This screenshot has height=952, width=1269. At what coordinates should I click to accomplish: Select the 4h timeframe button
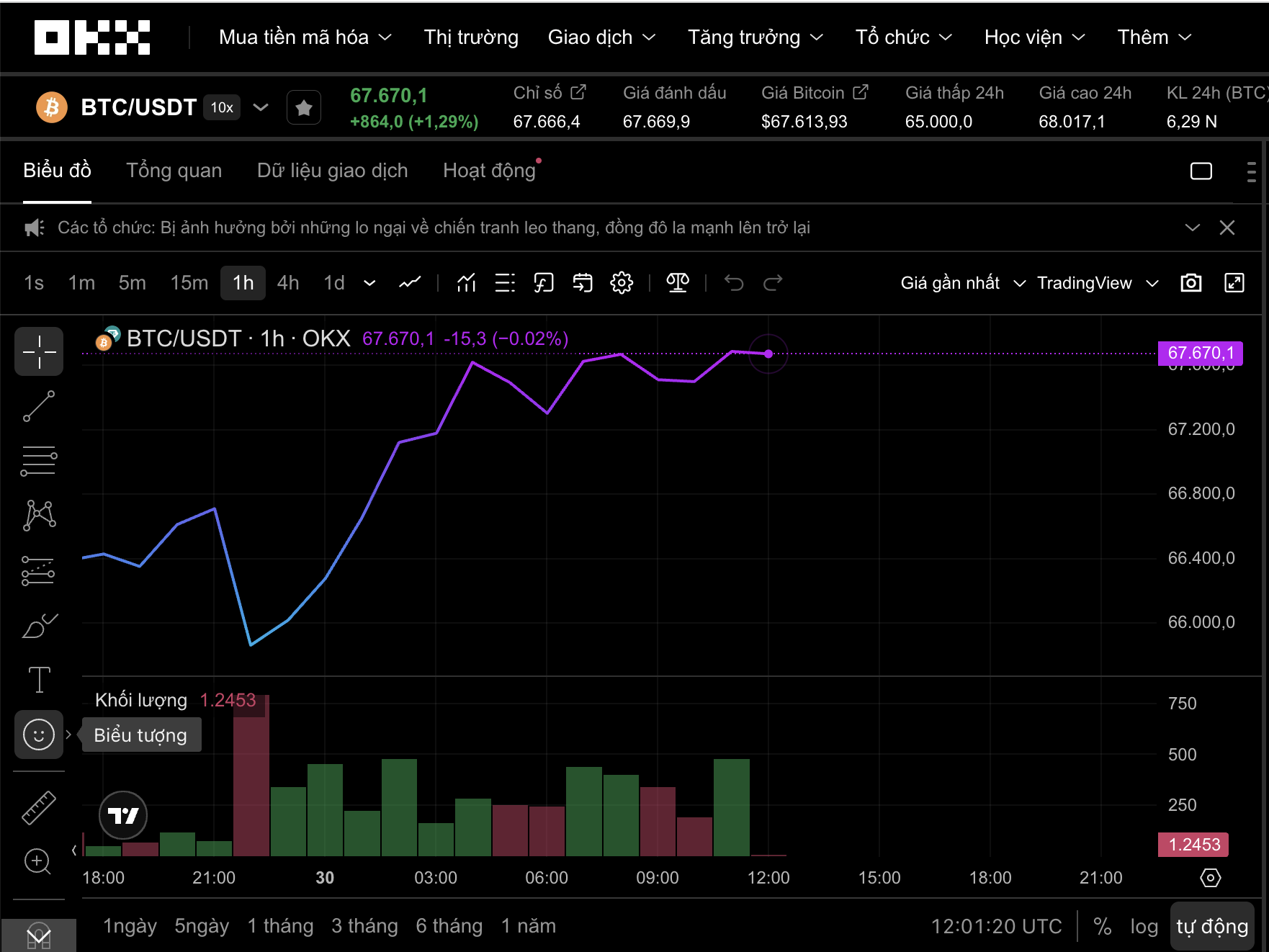click(288, 283)
